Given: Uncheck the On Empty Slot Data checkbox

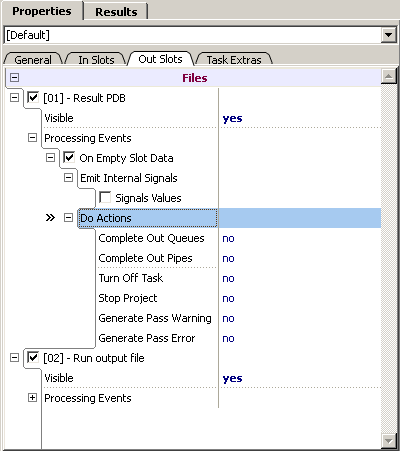Looking at the screenshot, I should click(x=69, y=157).
